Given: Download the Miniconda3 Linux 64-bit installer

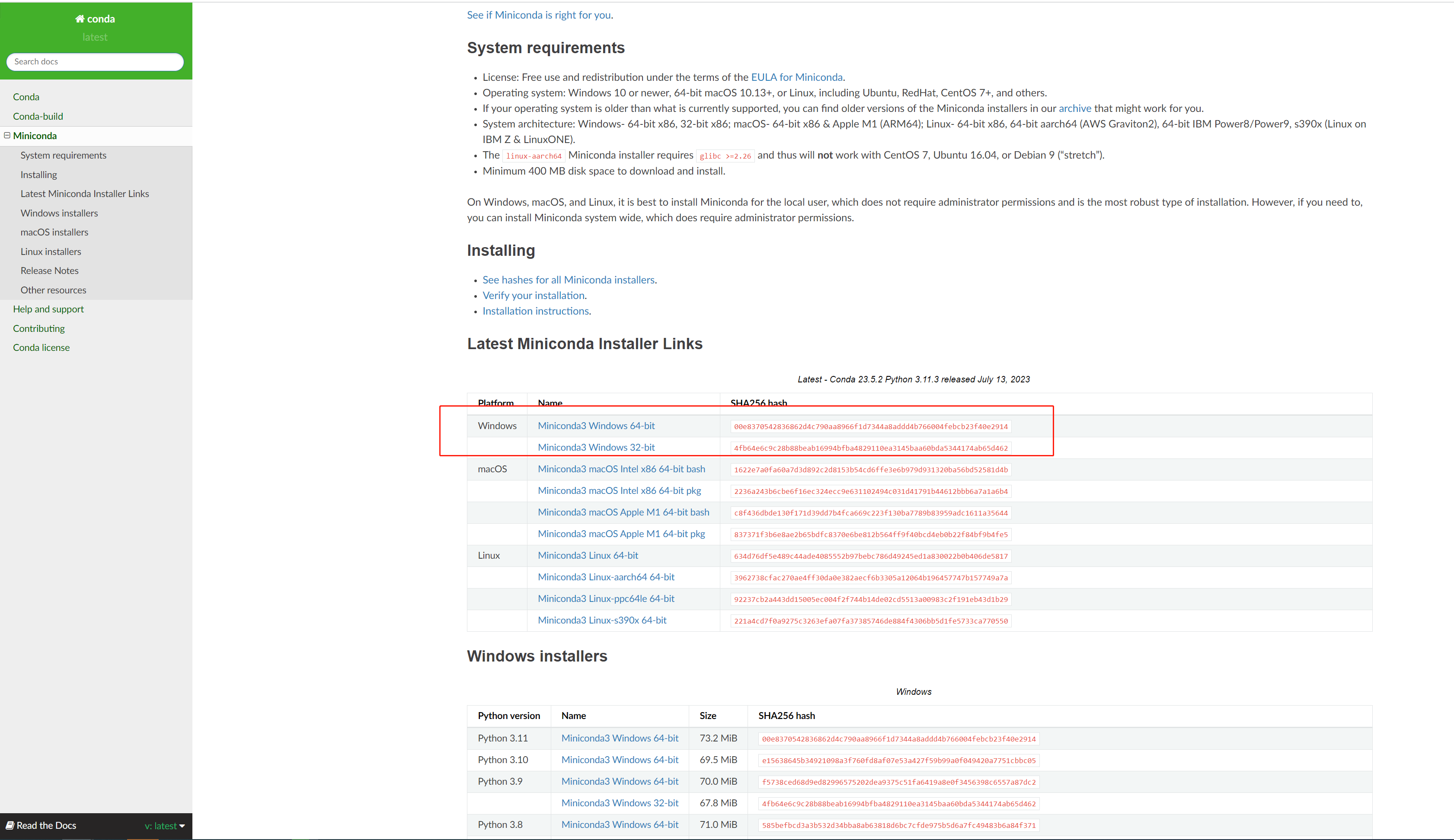Looking at the screenshot, I should coord(588,555).
